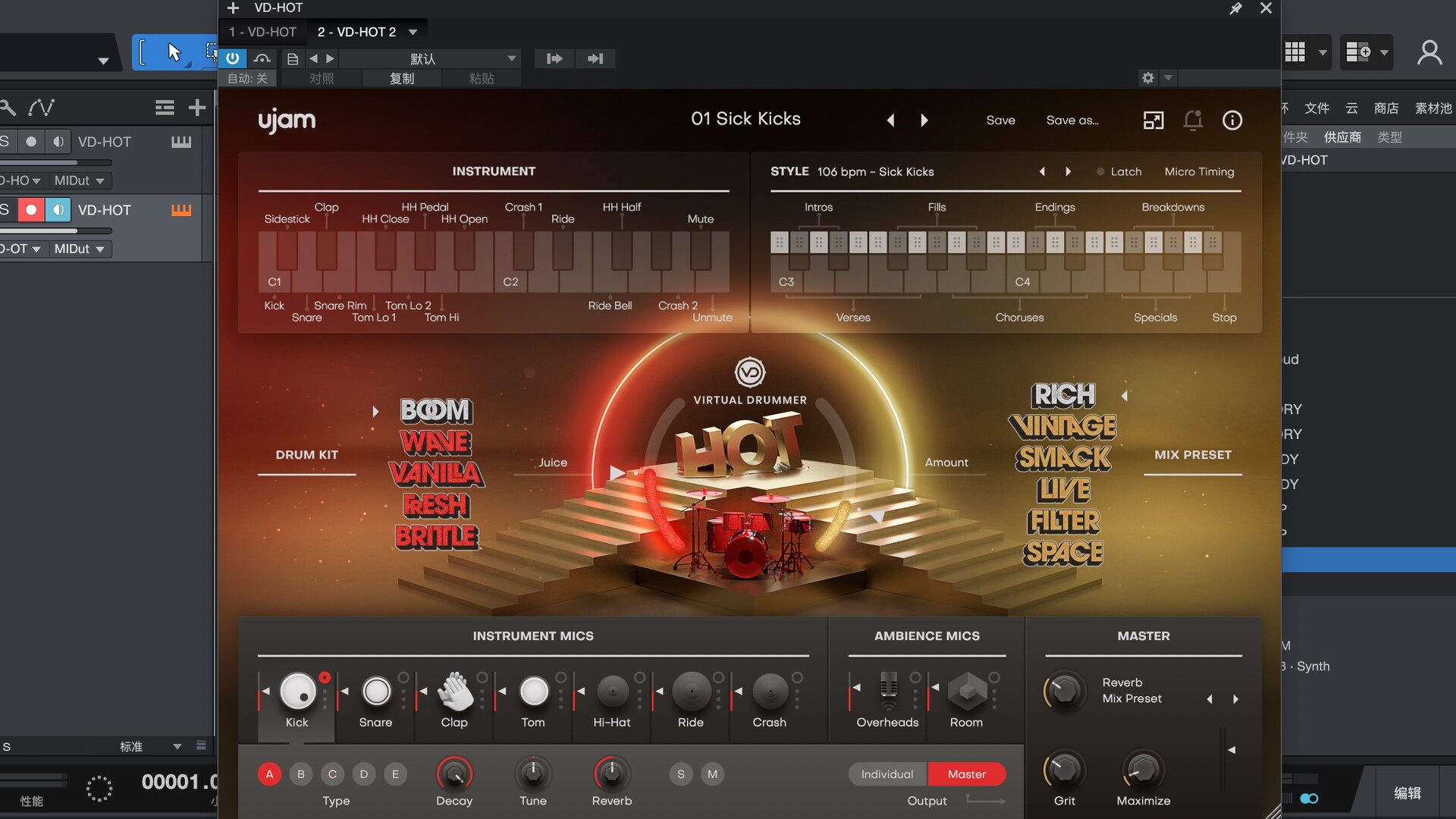Go to the previous ujam preset
Viewport: 1456px width, 819px height.
(x=891, y=120)
